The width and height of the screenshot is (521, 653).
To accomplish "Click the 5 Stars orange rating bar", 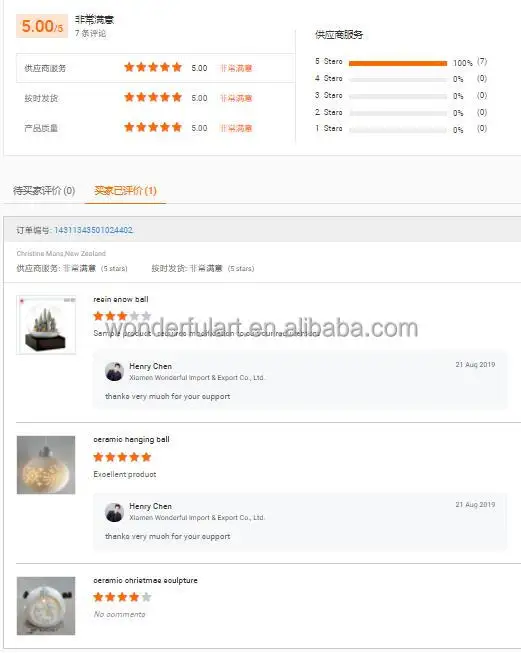I will click(x=398, y=63).
